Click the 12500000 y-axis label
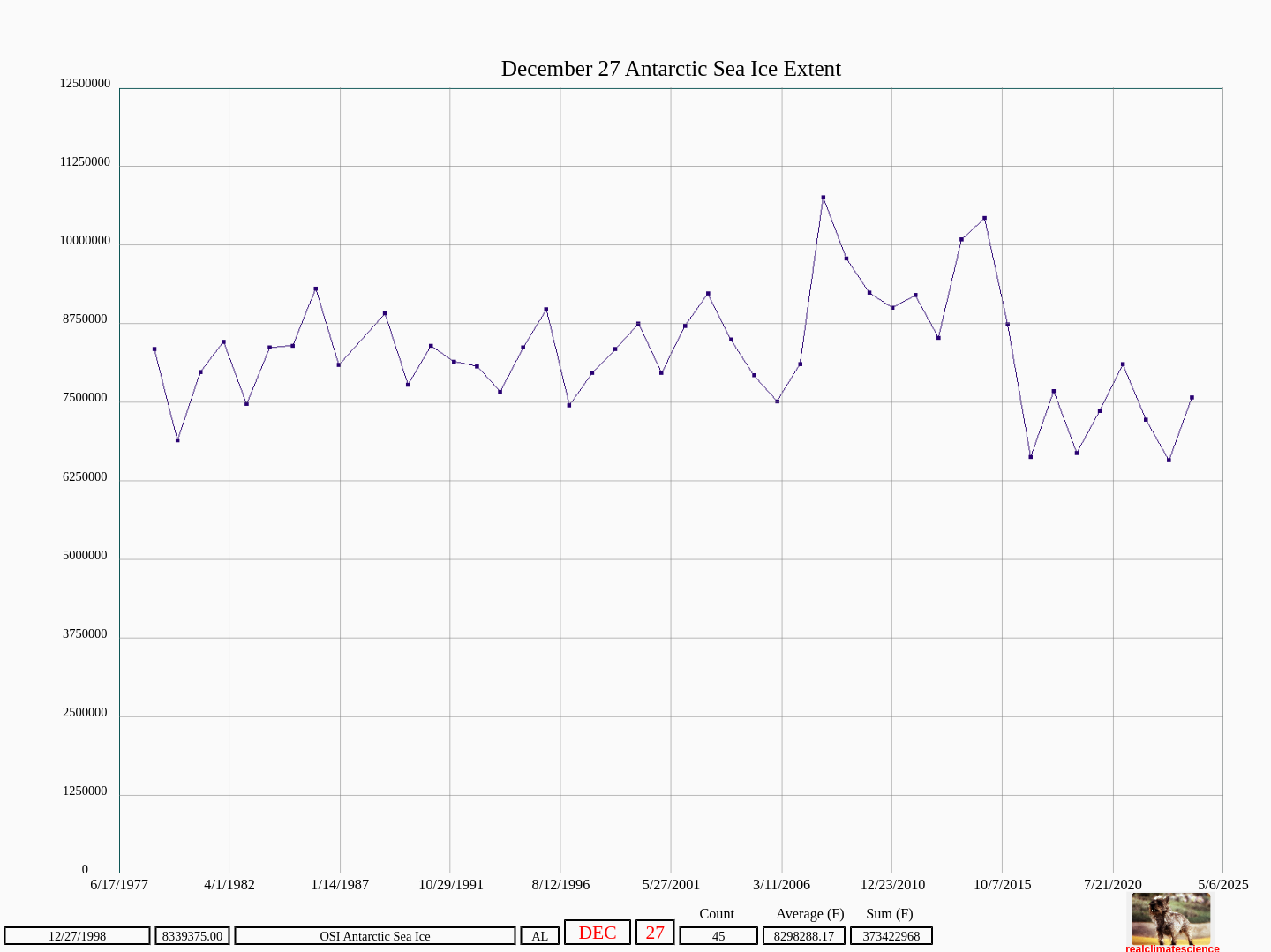 point(85,84)
